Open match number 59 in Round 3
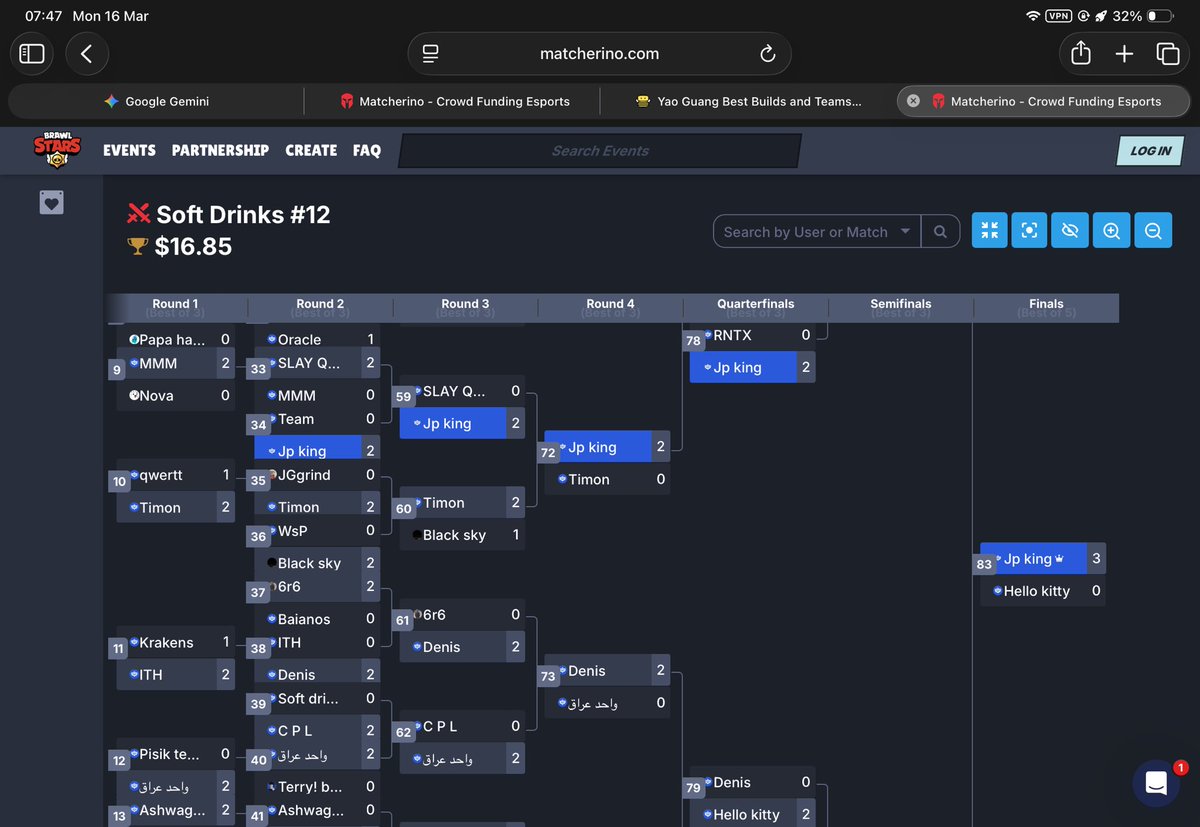This screenshot has width=1200, height=827. [x=403, y=397]
